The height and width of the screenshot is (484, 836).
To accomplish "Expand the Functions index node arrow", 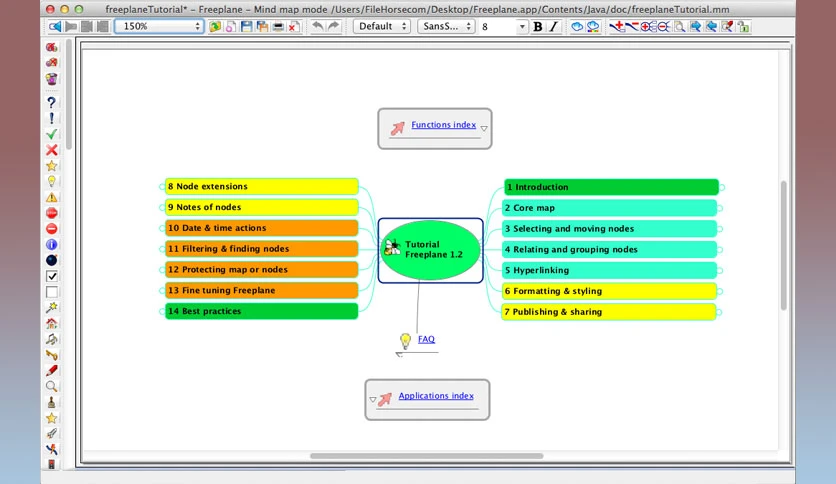I will tap(484, 128).
